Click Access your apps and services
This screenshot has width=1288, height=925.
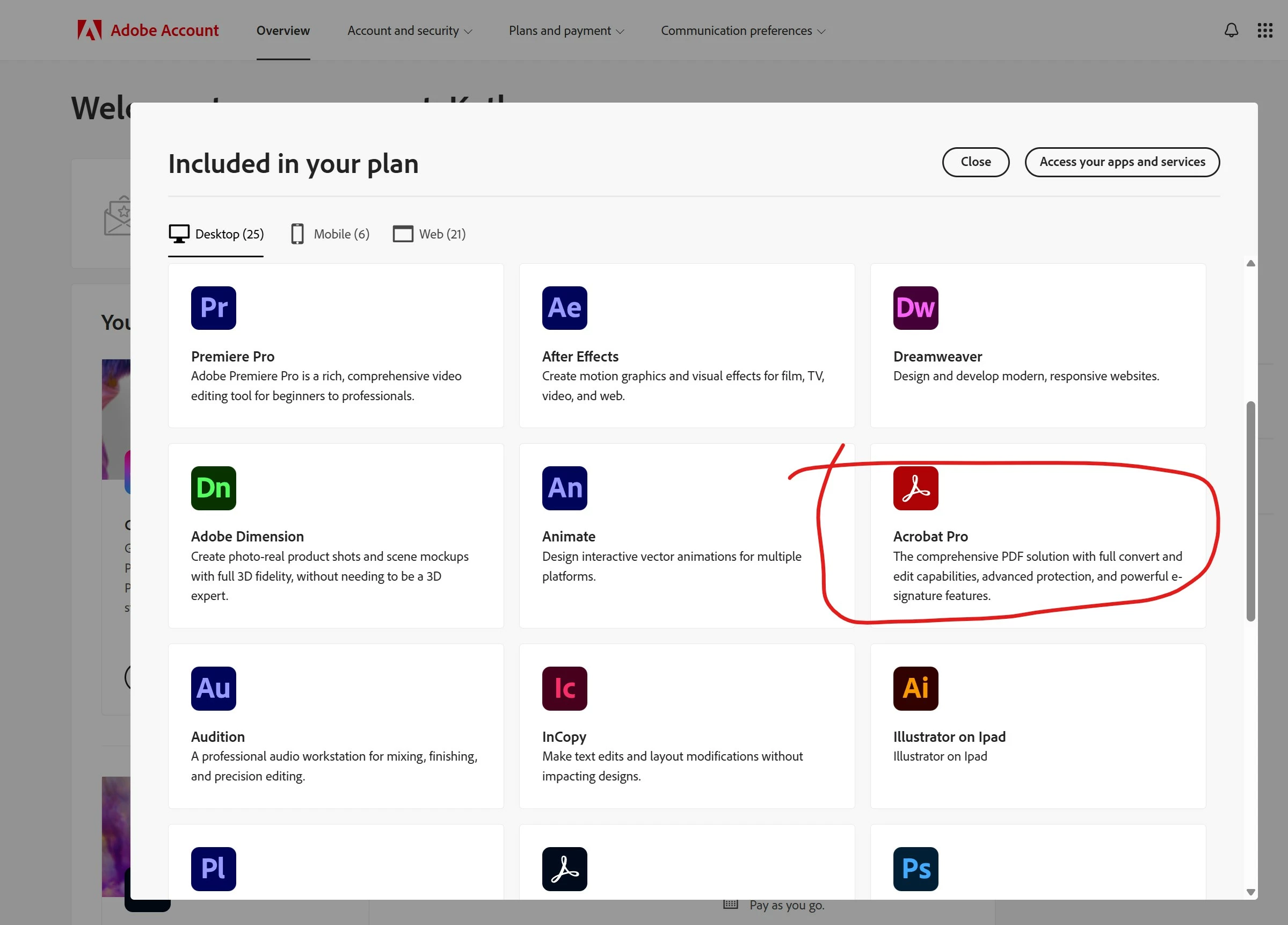(1122, 162)
